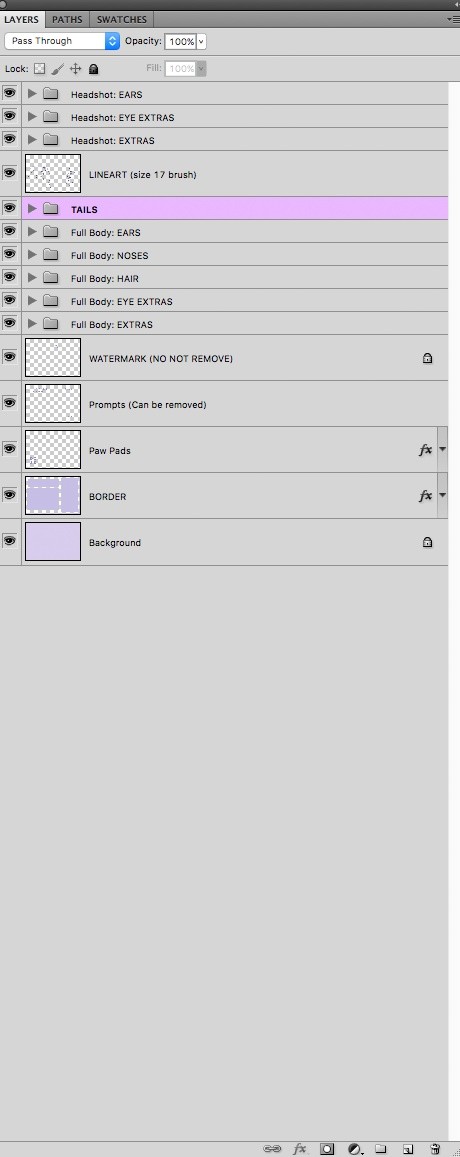This screenshot has width=460, height=1157.
Task: Create new fill or adjustment layer
Action: (355, 1149)
